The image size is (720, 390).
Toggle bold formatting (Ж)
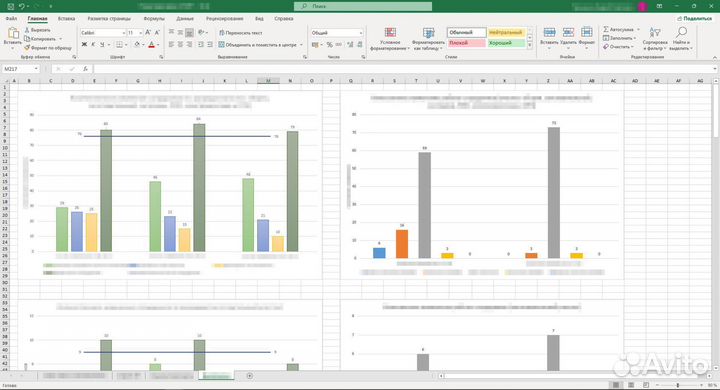[x=84, y=45]
